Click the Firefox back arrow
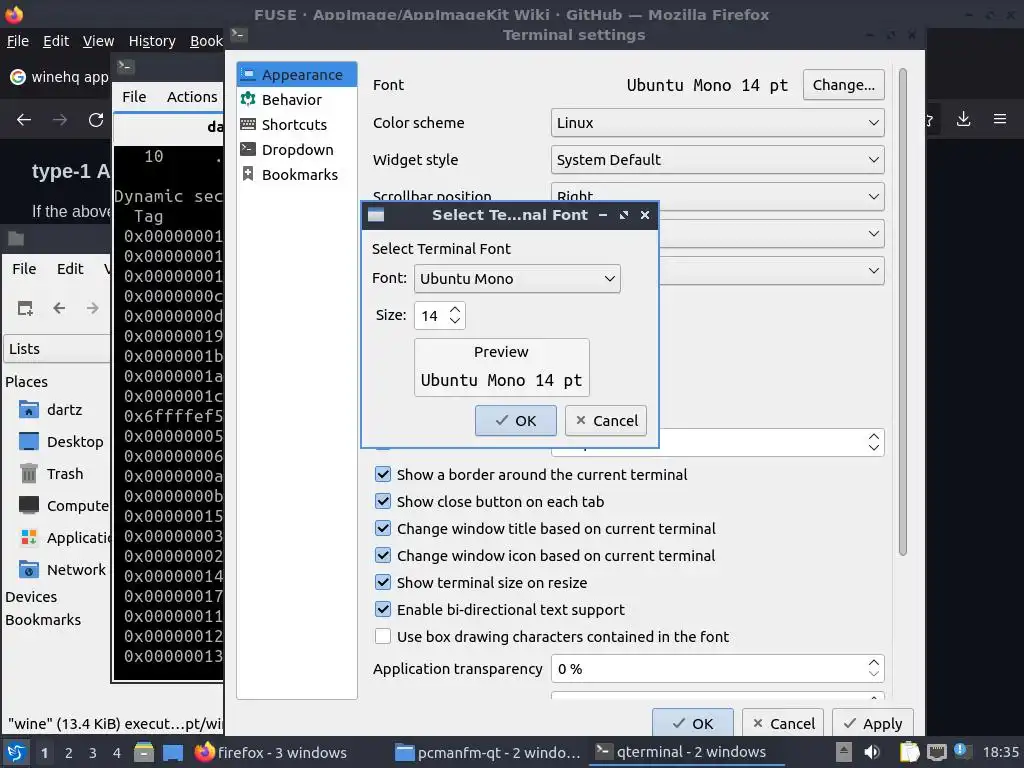 click(24, 120)
